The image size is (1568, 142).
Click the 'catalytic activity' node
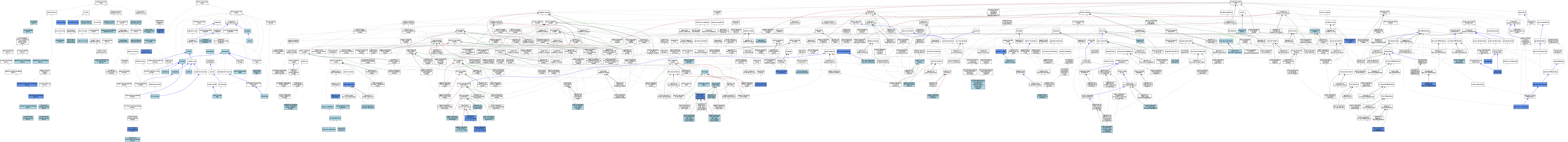[52, 12]
